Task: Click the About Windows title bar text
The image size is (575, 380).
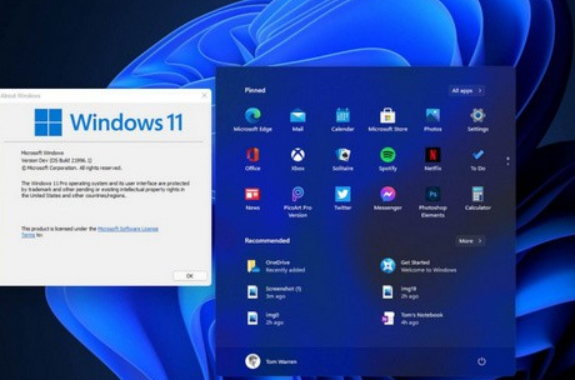Action: pyautogui.click(x=21, y=96)
